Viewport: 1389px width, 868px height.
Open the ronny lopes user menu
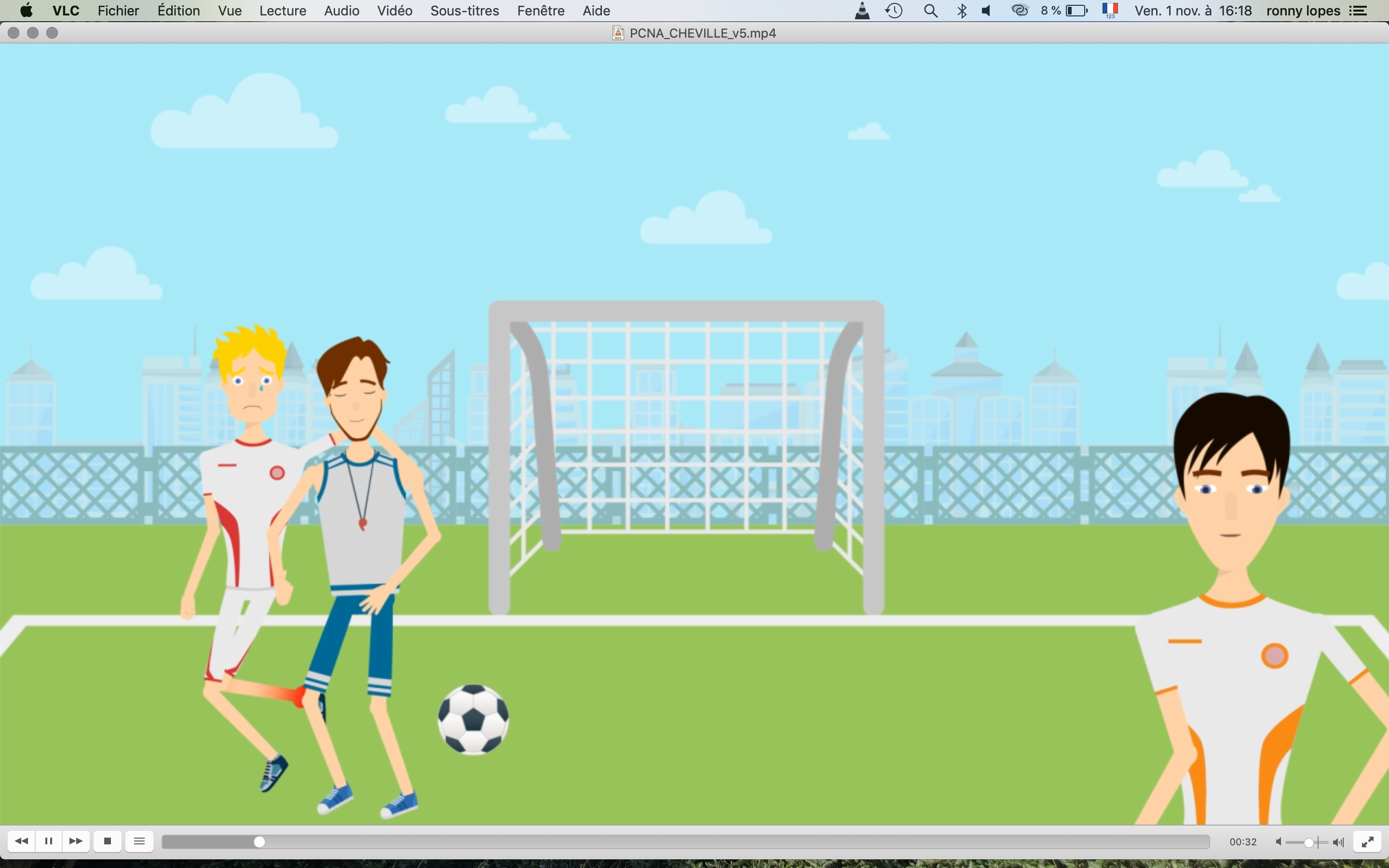pyautogui.click(x=1303, y=10)
